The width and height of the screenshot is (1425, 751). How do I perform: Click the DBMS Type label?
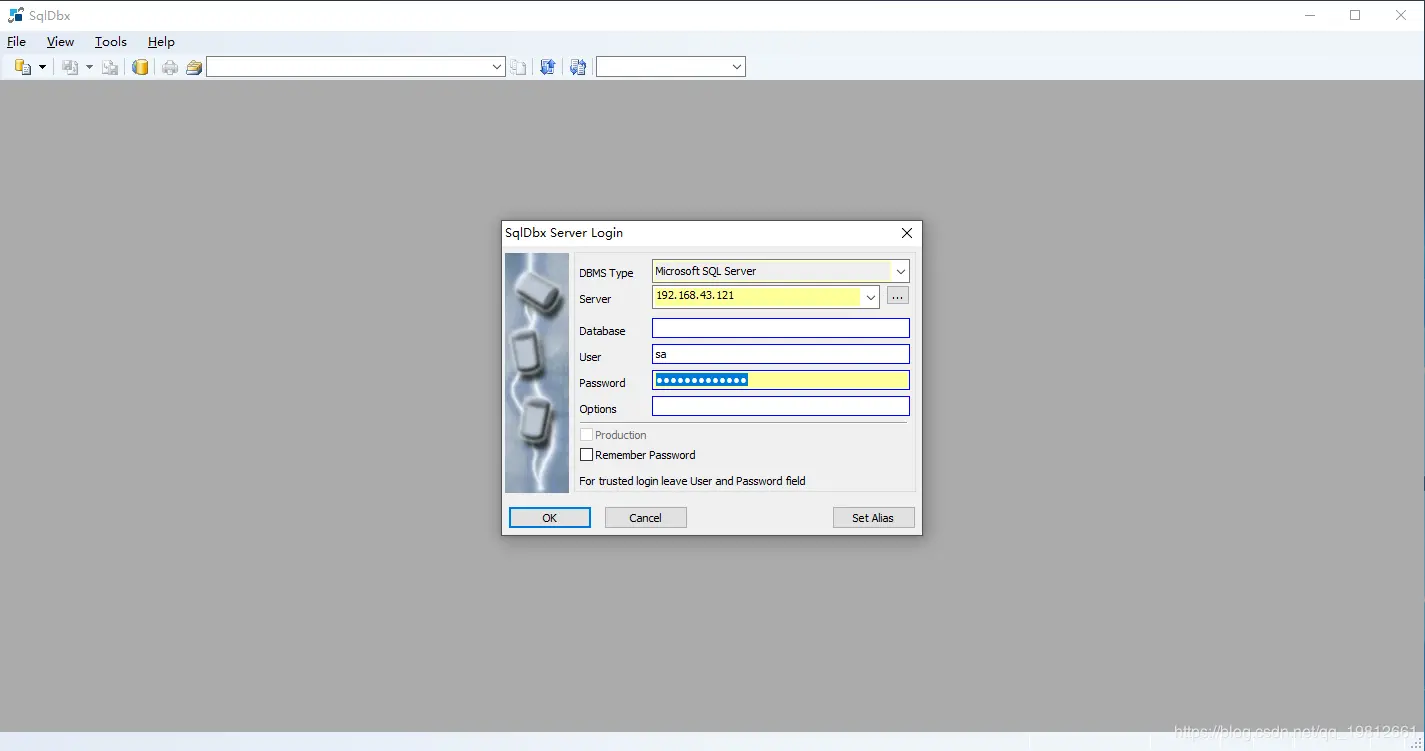606,273
